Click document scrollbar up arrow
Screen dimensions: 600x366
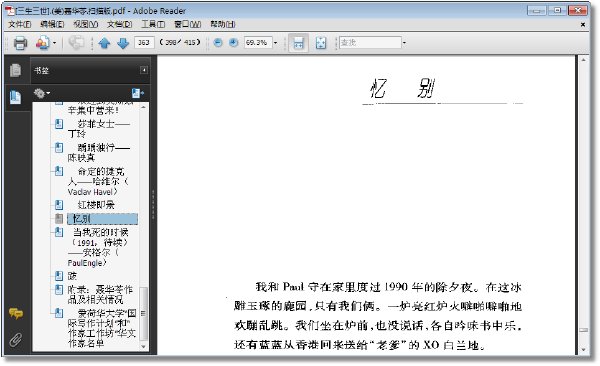point(583,60)
